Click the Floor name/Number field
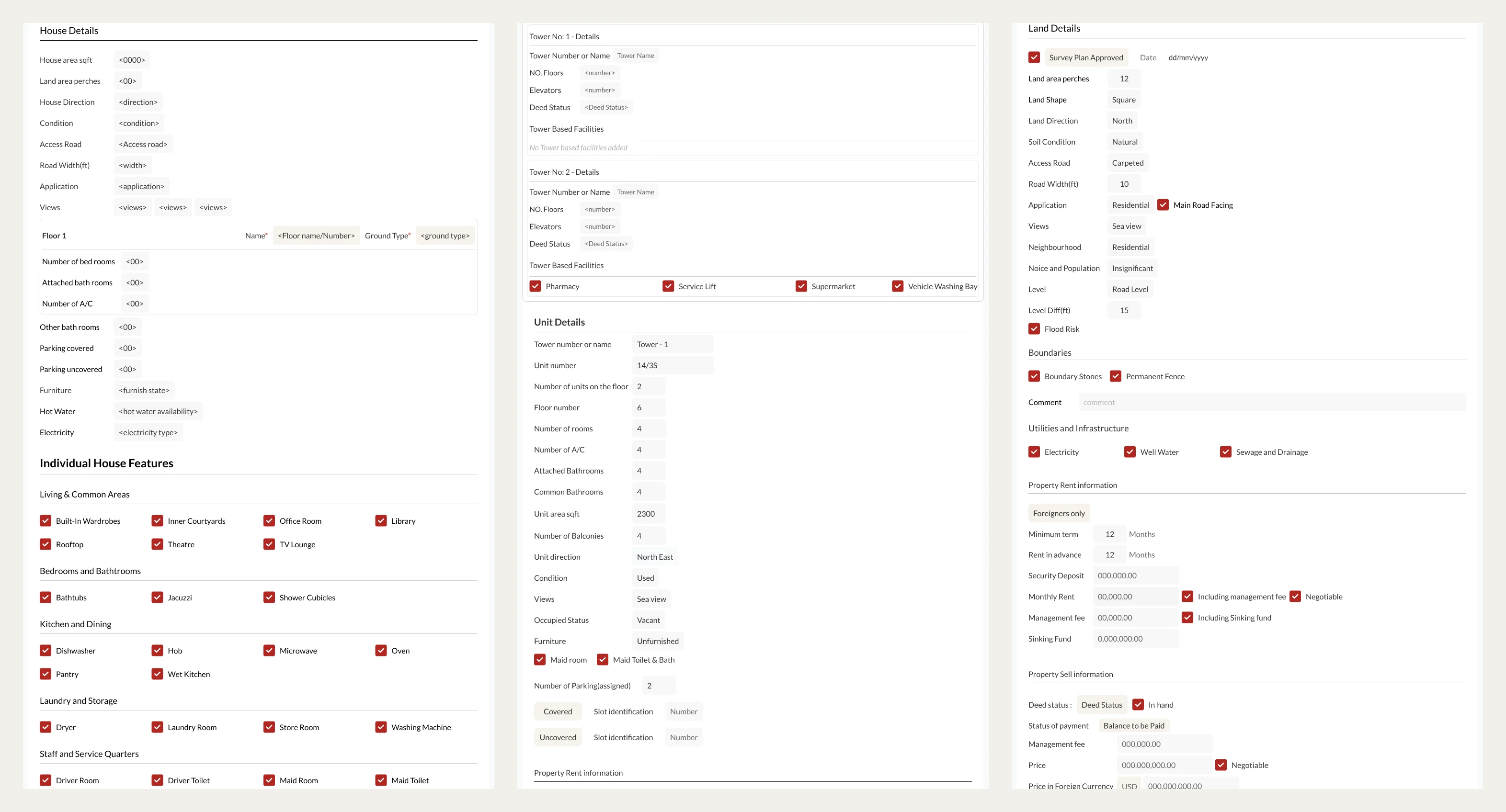Image resolution: width=1506 pixels, height=812 pixels. 316,236
